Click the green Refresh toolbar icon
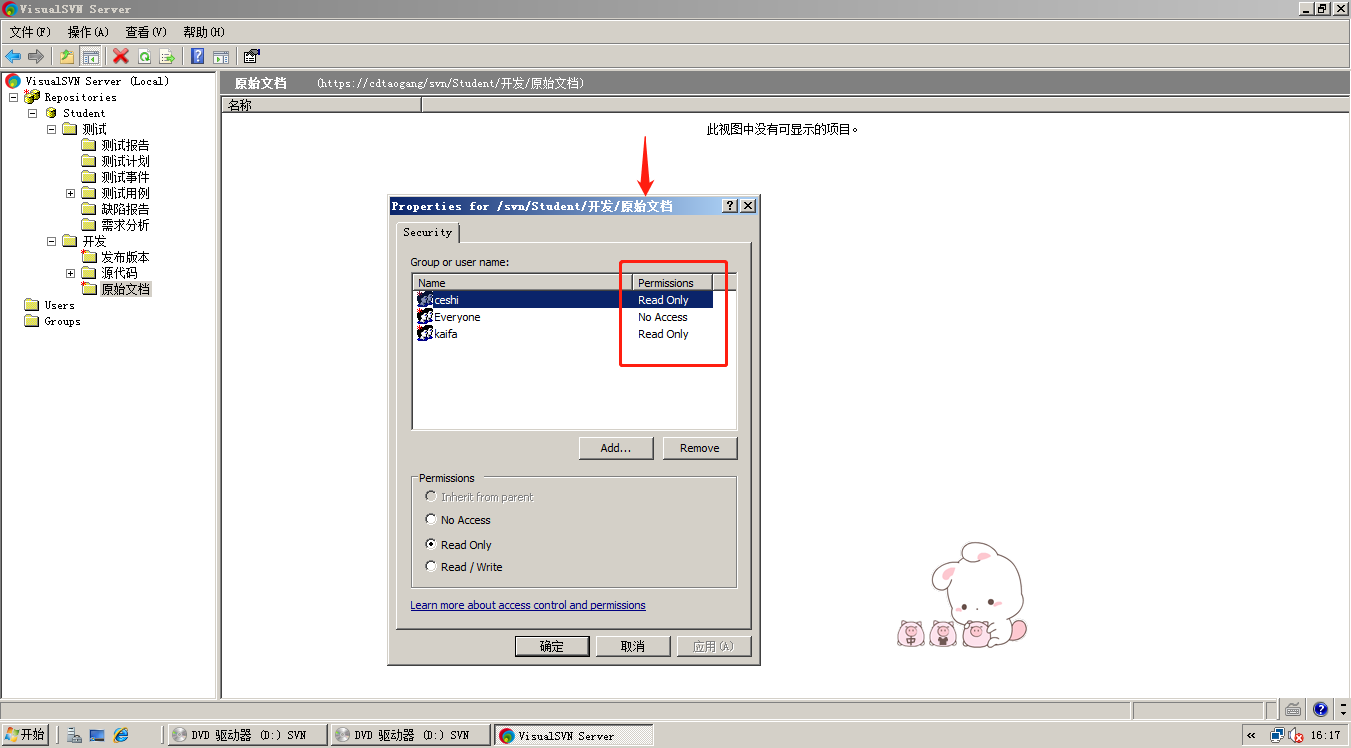 [144, 56]
